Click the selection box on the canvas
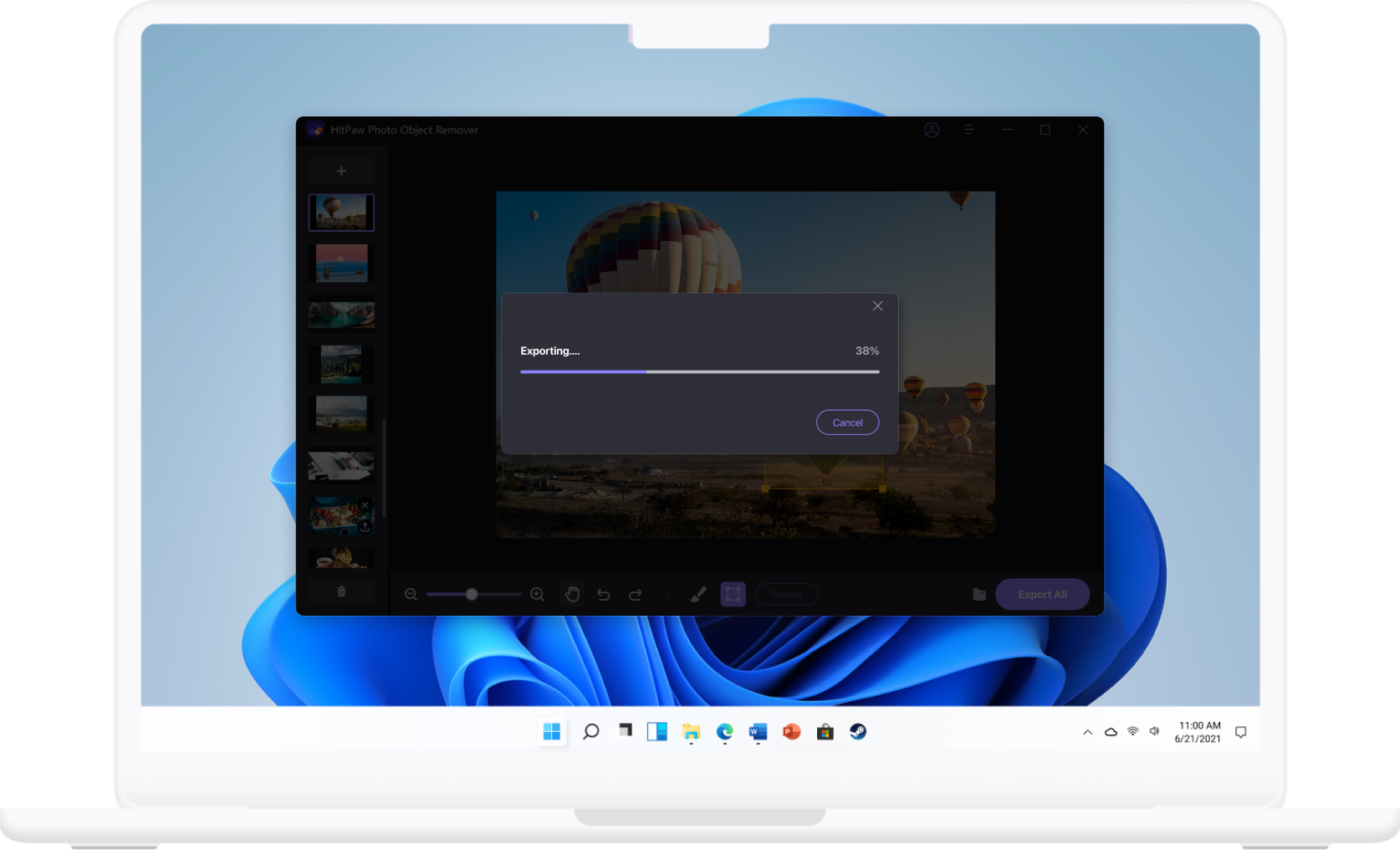The image size is (1400, 850). tap(824, 472)
